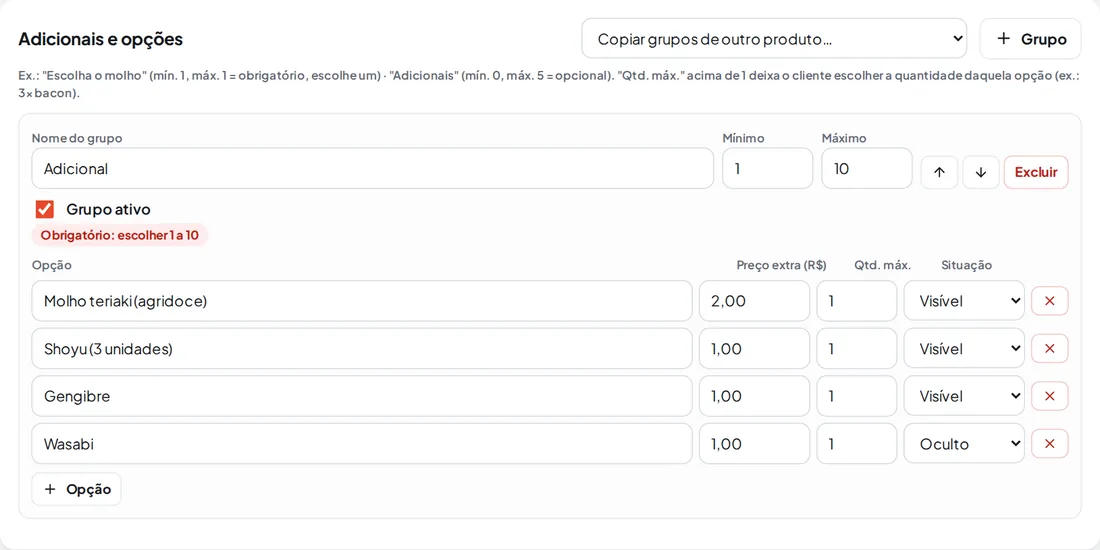Click the Grupo ativo label text

pyautogui.click(x=108, y=209)
